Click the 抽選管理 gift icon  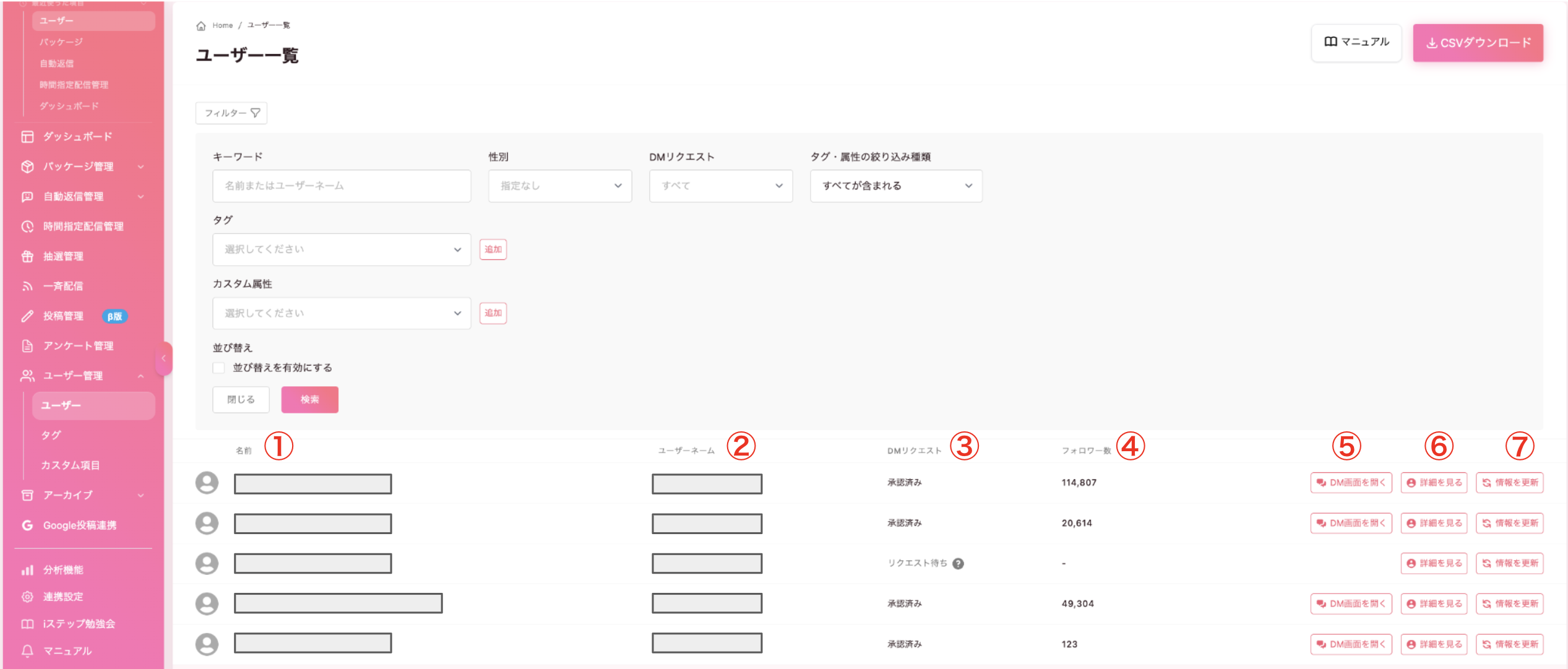27,256
